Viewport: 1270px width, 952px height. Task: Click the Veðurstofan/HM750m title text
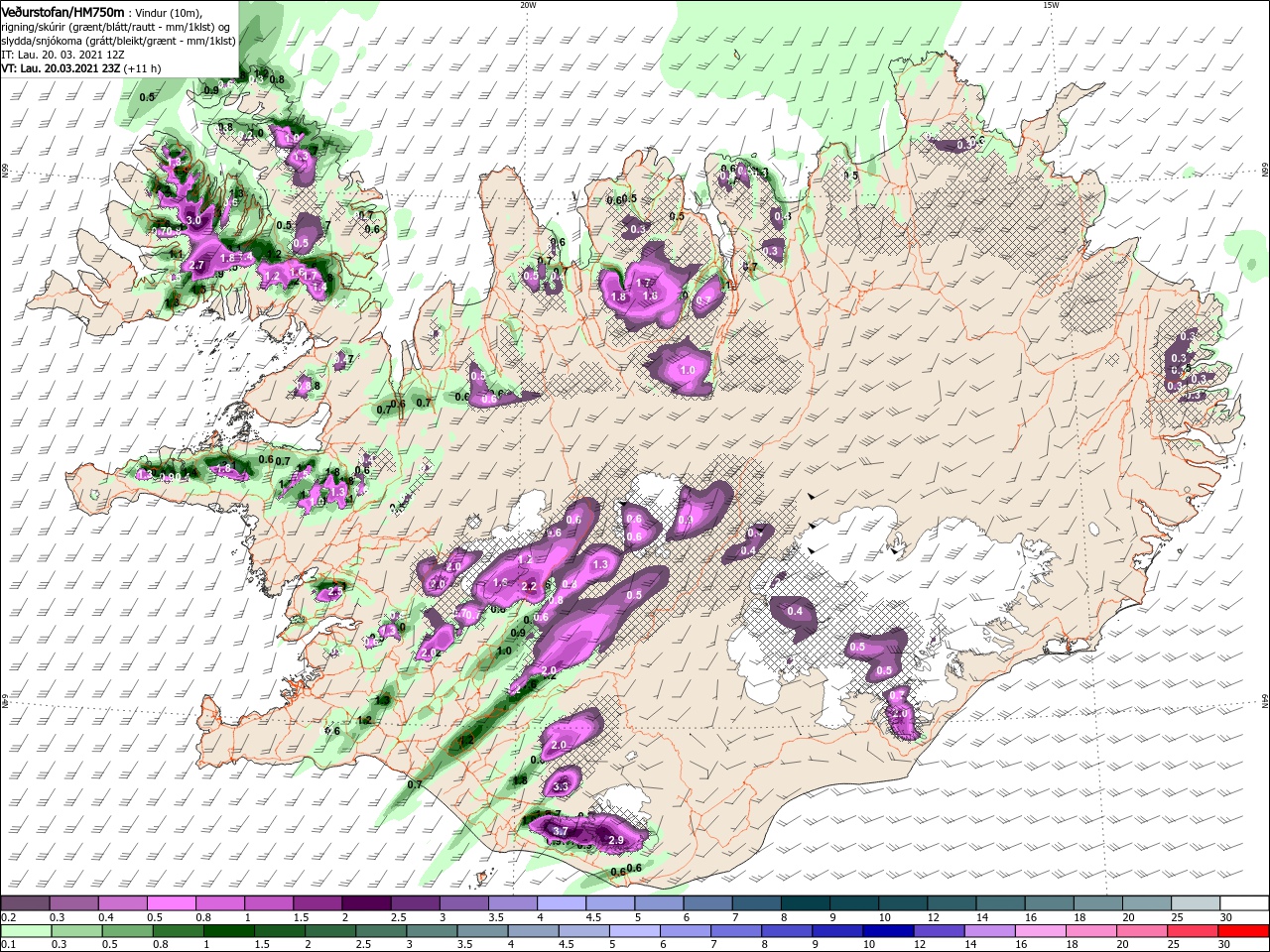click(64, 11)
